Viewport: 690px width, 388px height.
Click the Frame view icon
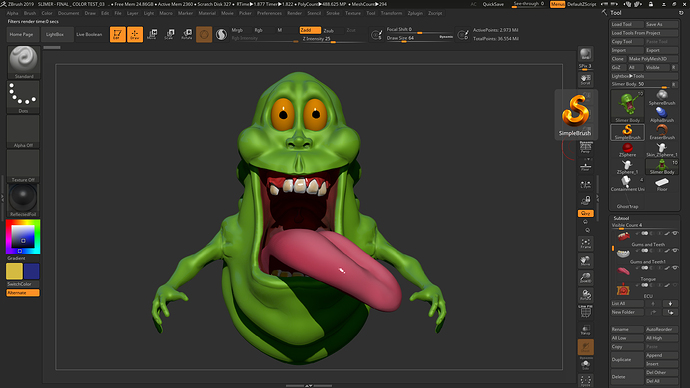(585, 243)
